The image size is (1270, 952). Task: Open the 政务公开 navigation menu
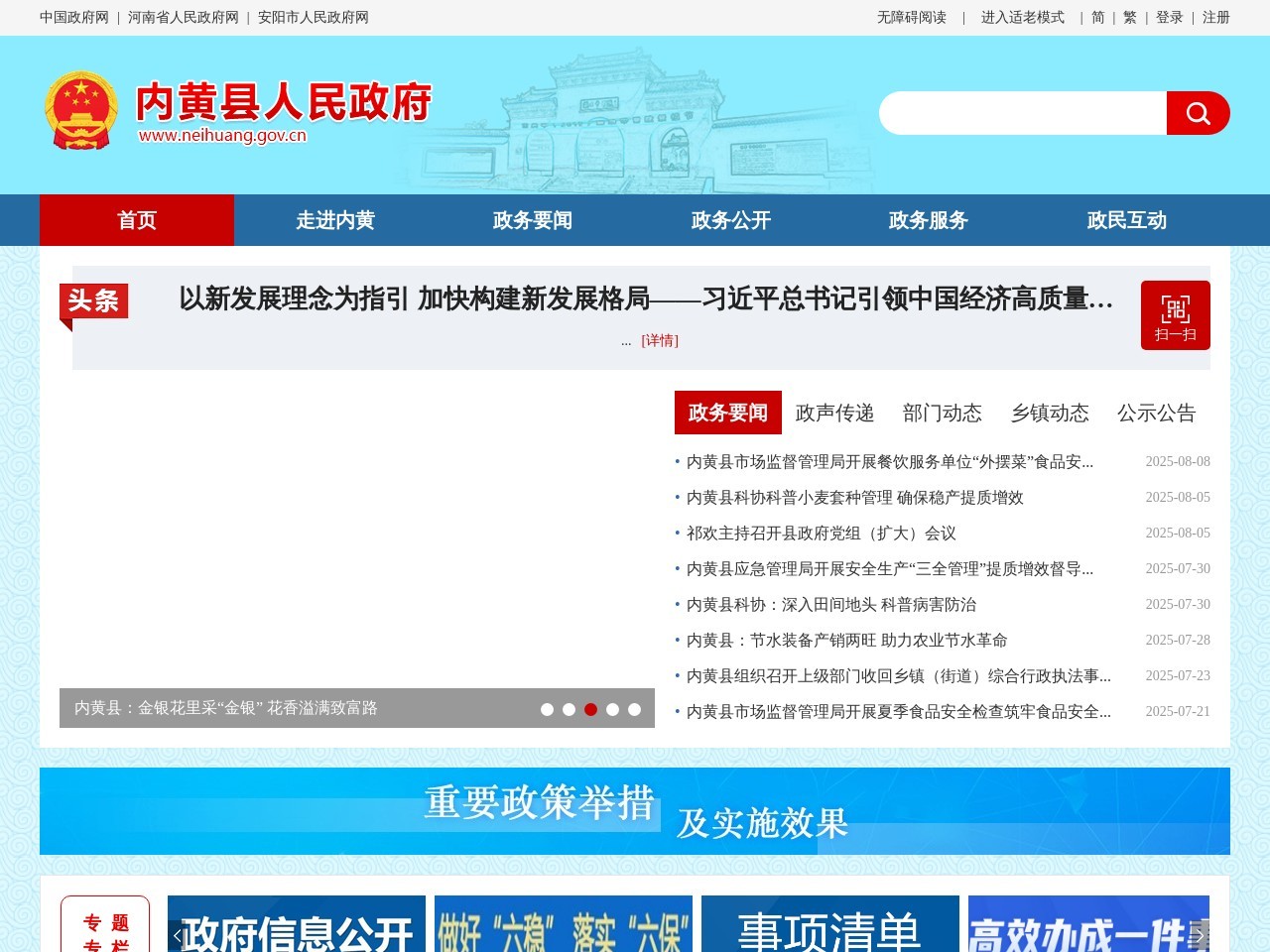[730, 220]
